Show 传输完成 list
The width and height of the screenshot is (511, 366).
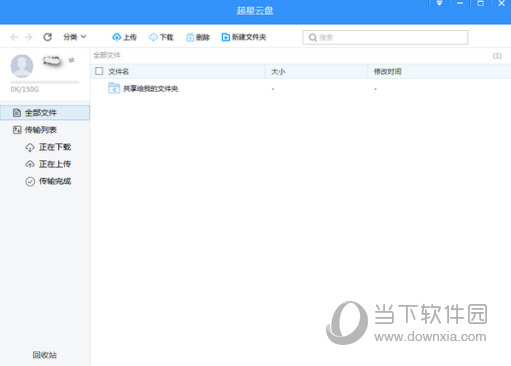(x=48, y=181)
